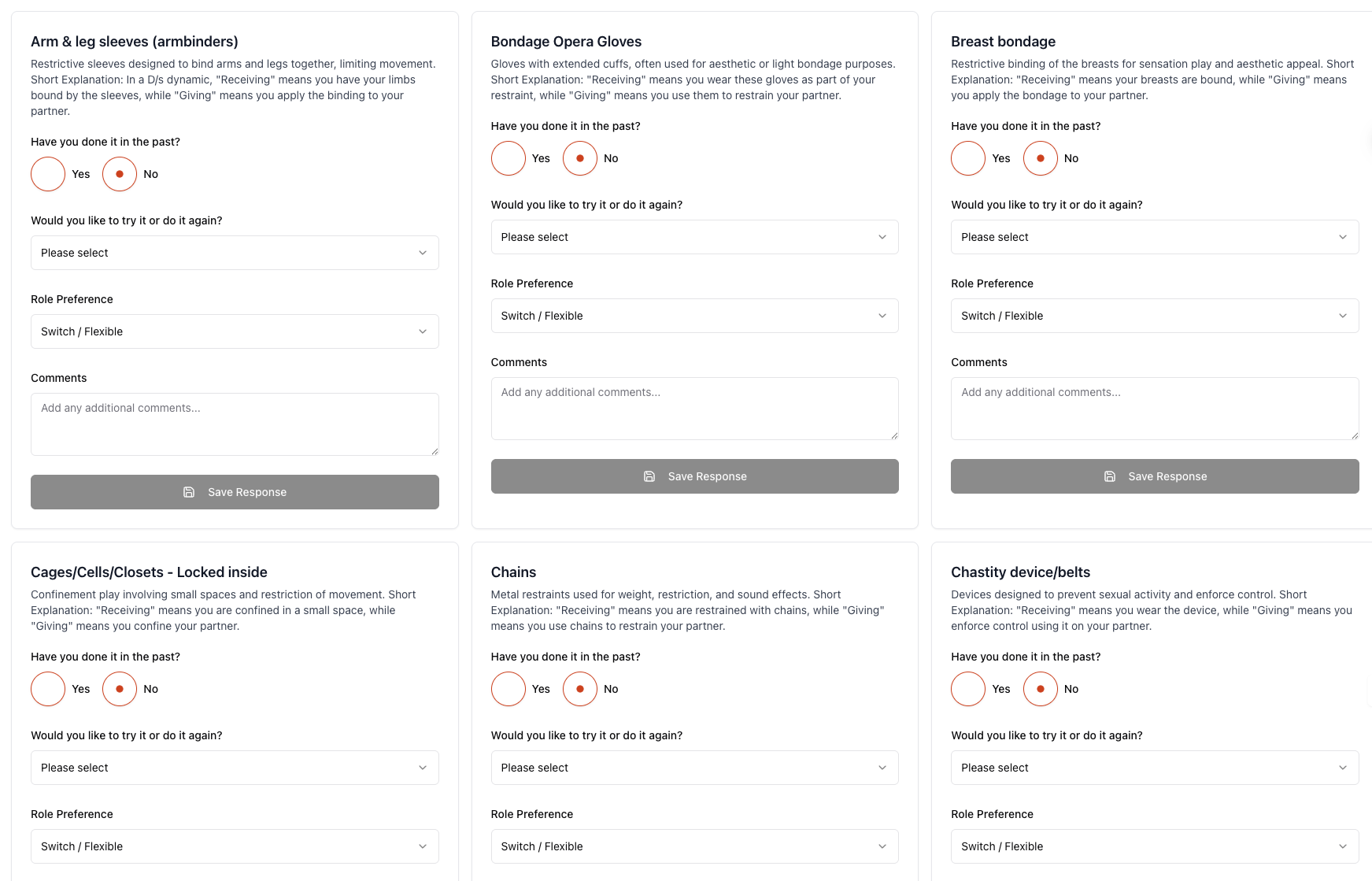
Task: Click the chevron on Cages/Cells try-again dropdown
Action: (422, 767)
